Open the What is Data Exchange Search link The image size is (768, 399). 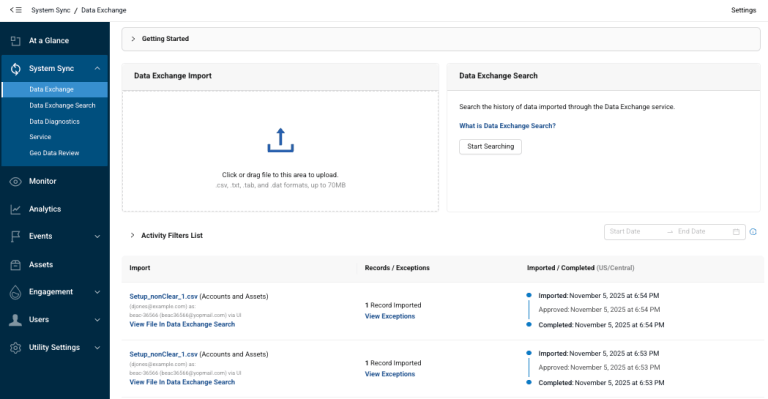(x=507, y=126)
